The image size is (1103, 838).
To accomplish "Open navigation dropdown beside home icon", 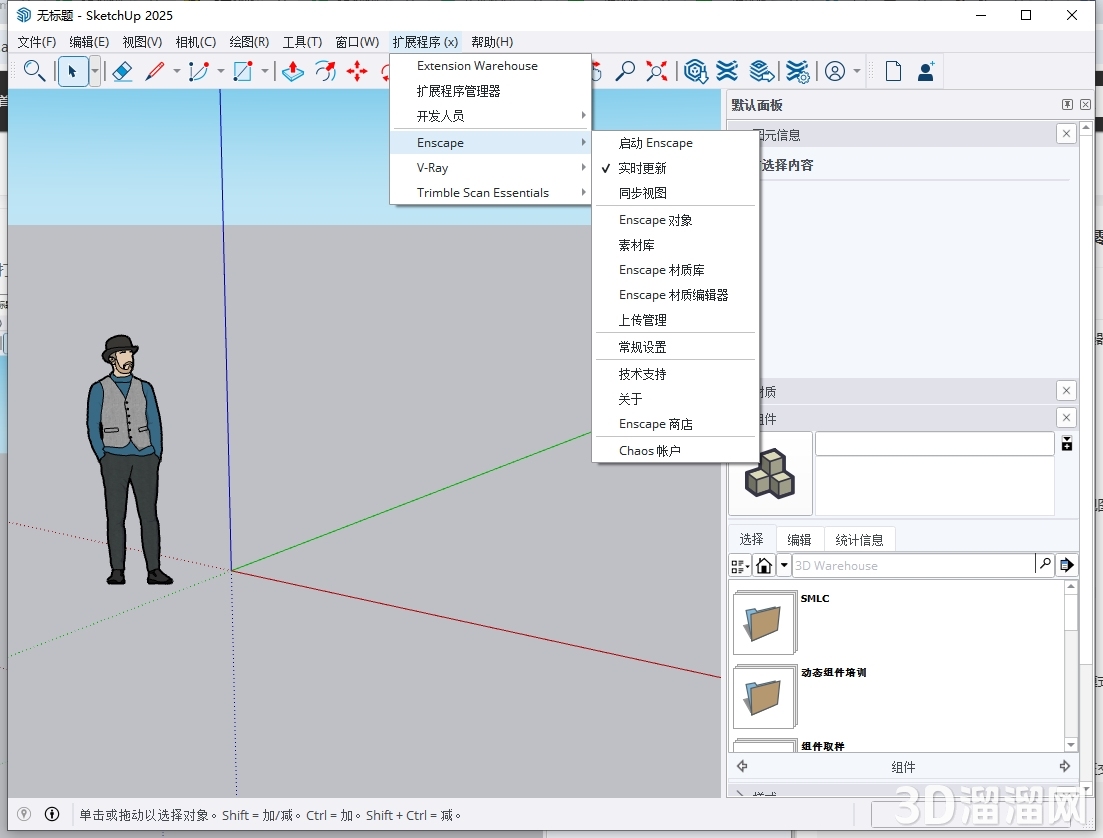I will (x=784, y=565).
